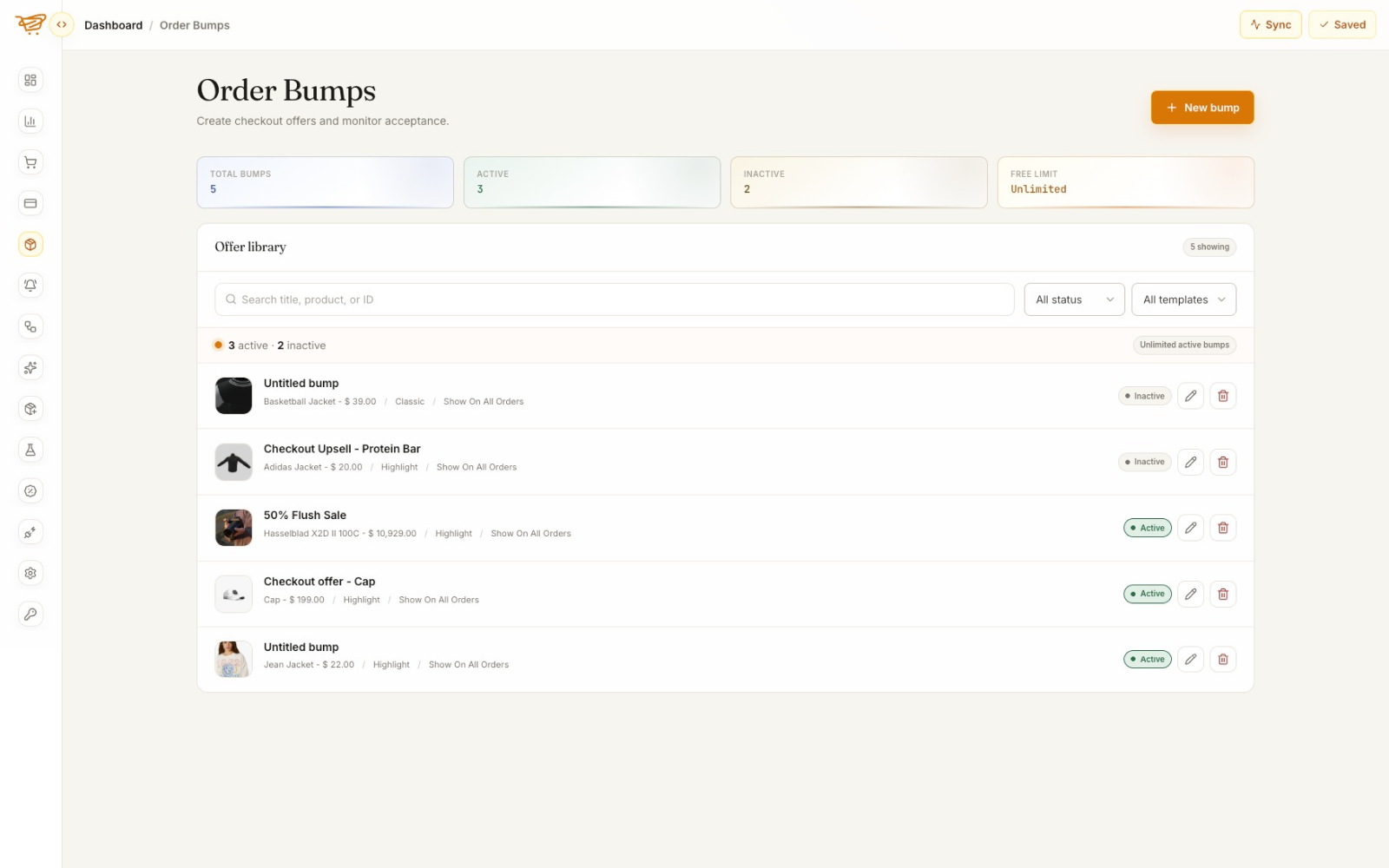Open the dashboard grid icon in sidebar
This screenshot has height=868, width=1389.
30,80
